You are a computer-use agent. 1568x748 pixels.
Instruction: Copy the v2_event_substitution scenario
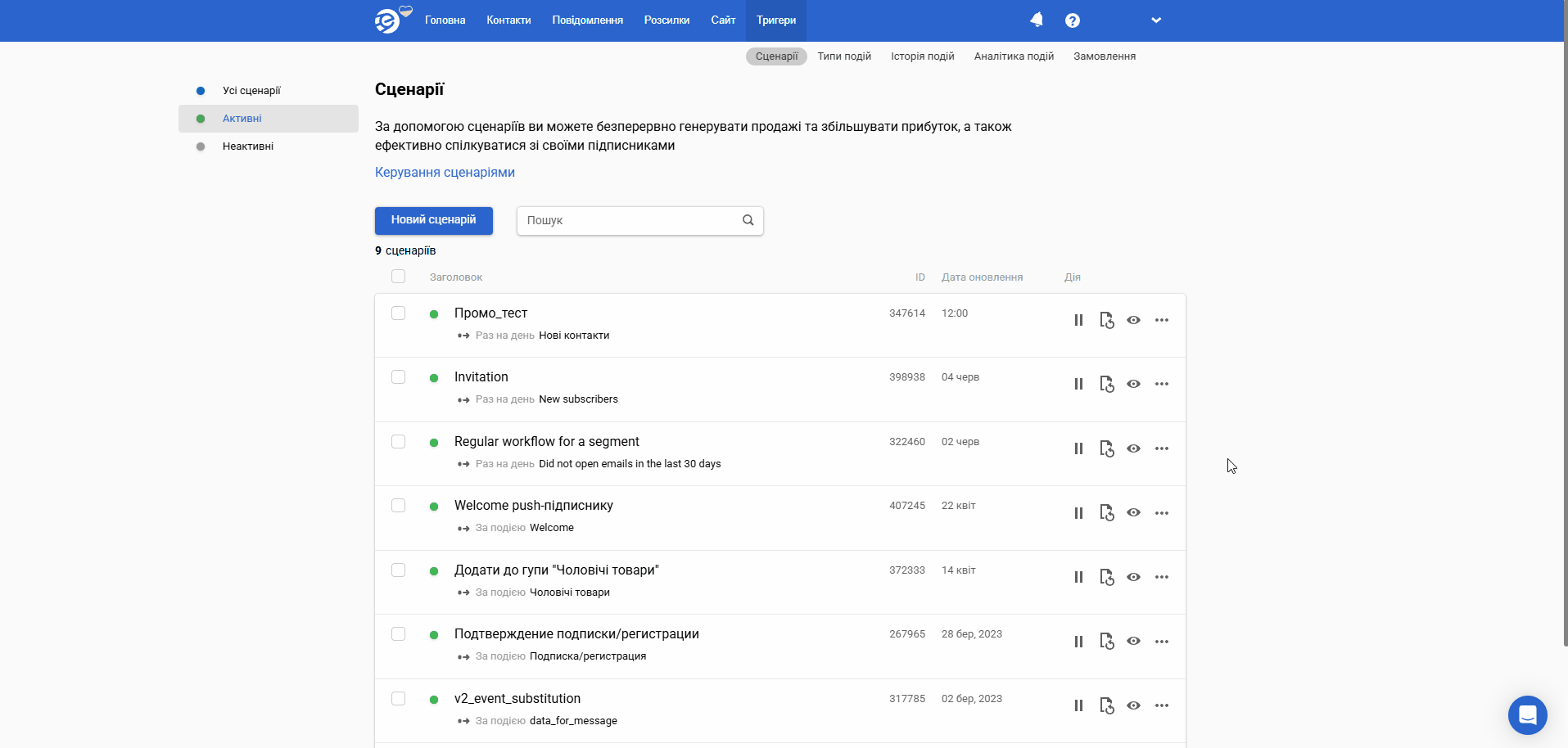pos(1106,705)
